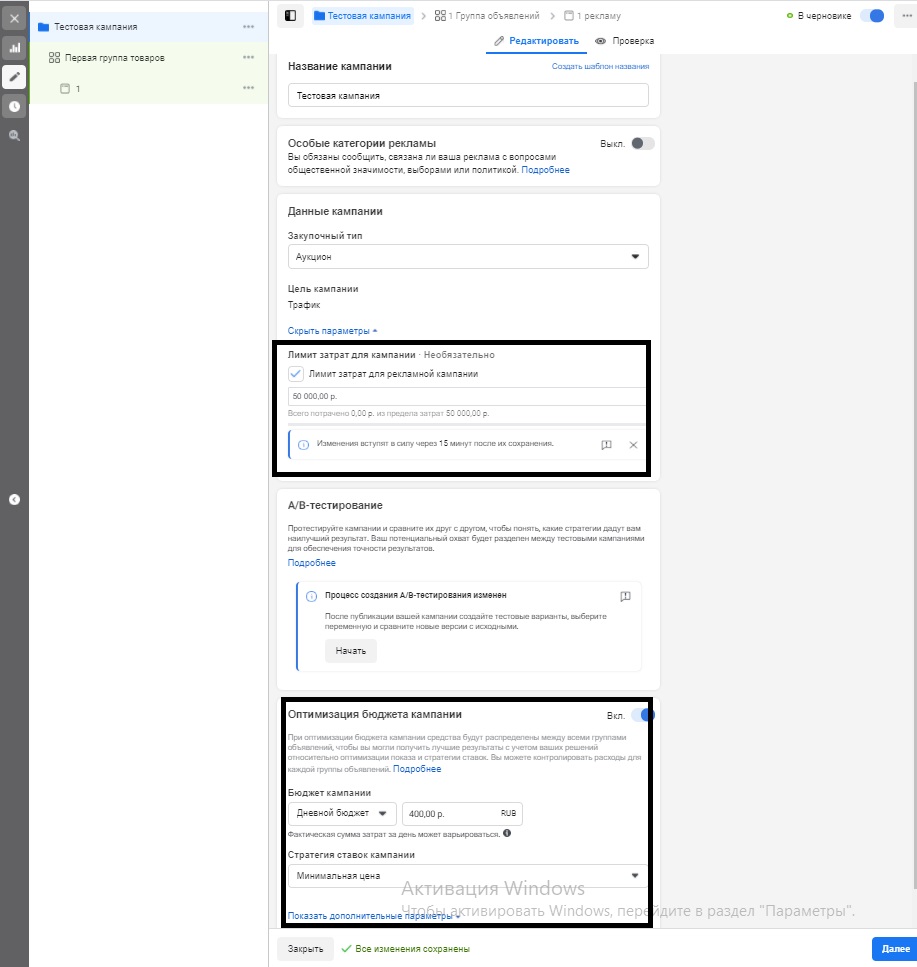Collapse options via Скрыть параметры
The image size is (917, 967).
(x=332, y=331)
